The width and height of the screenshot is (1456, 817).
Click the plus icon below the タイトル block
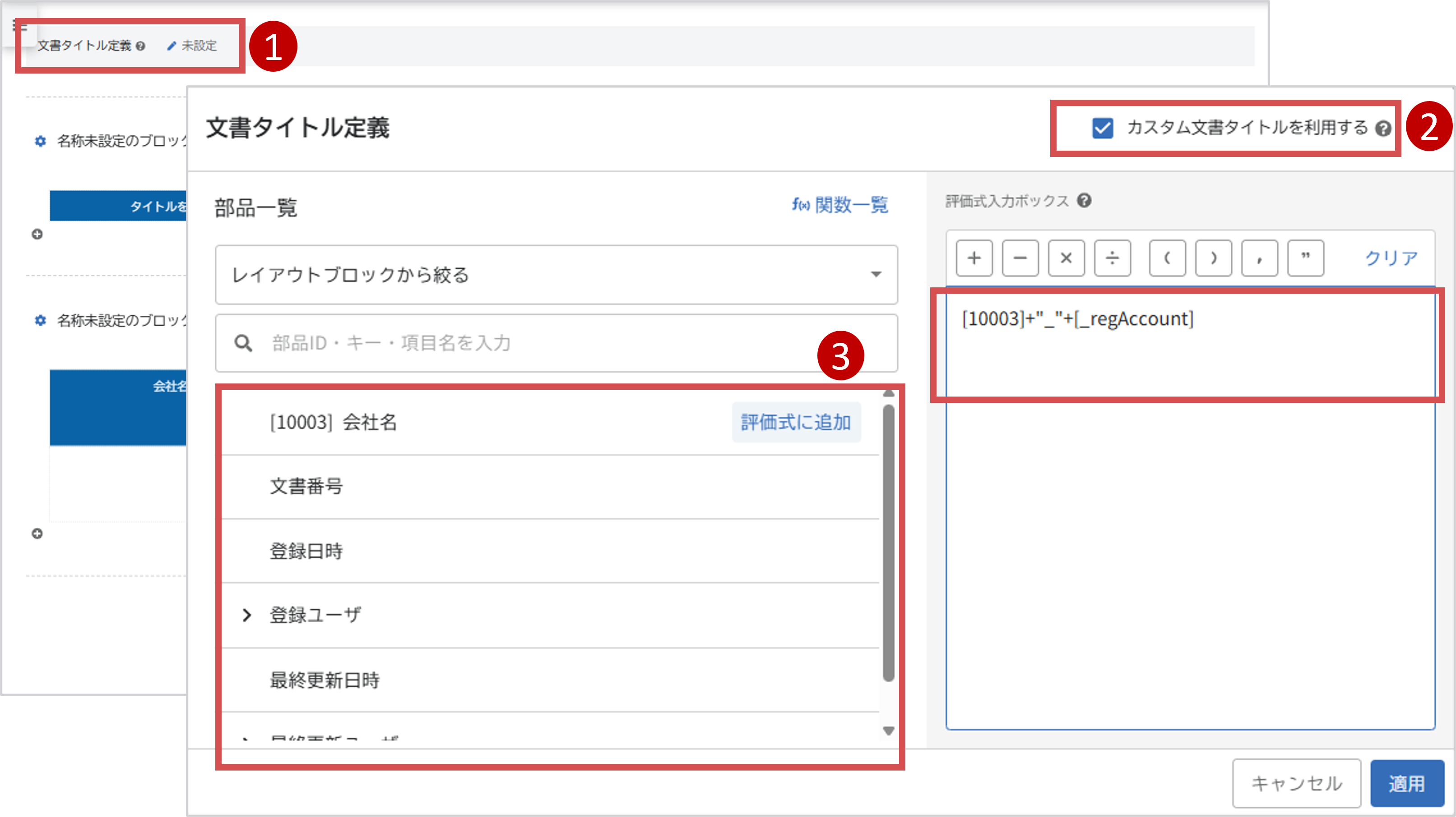click(37, 234)
